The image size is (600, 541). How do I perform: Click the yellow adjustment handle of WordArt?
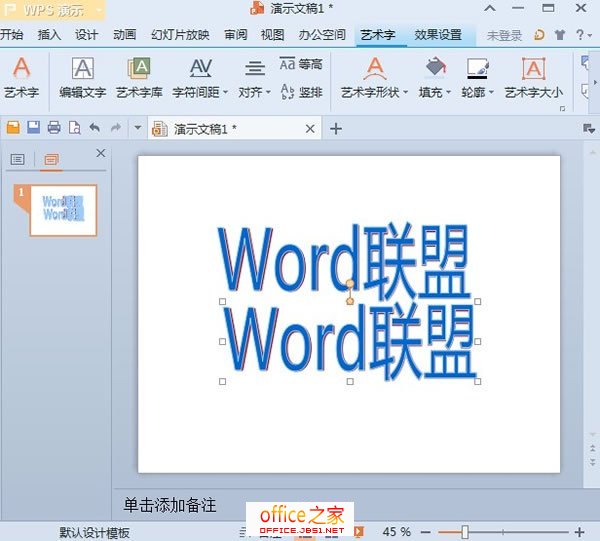coord(350,301)
